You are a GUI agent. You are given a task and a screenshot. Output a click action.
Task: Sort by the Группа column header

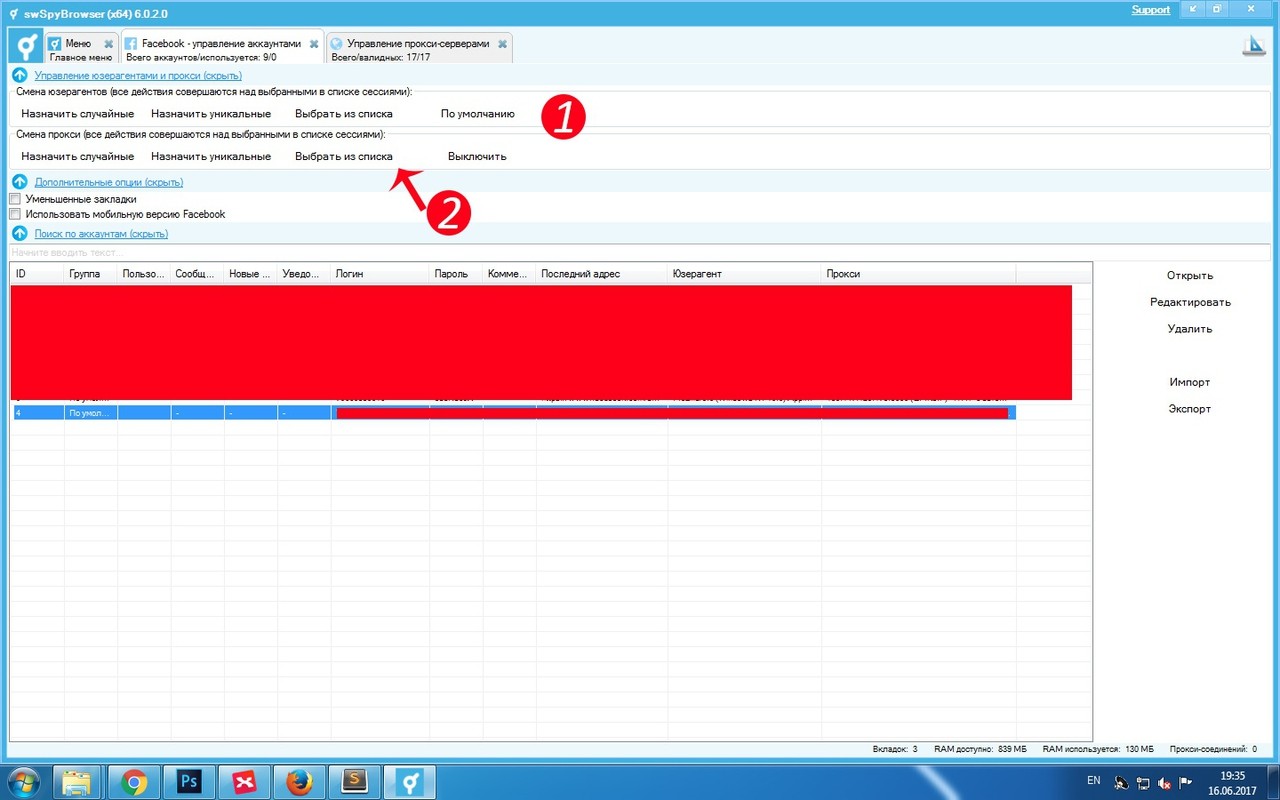(90, 274)
